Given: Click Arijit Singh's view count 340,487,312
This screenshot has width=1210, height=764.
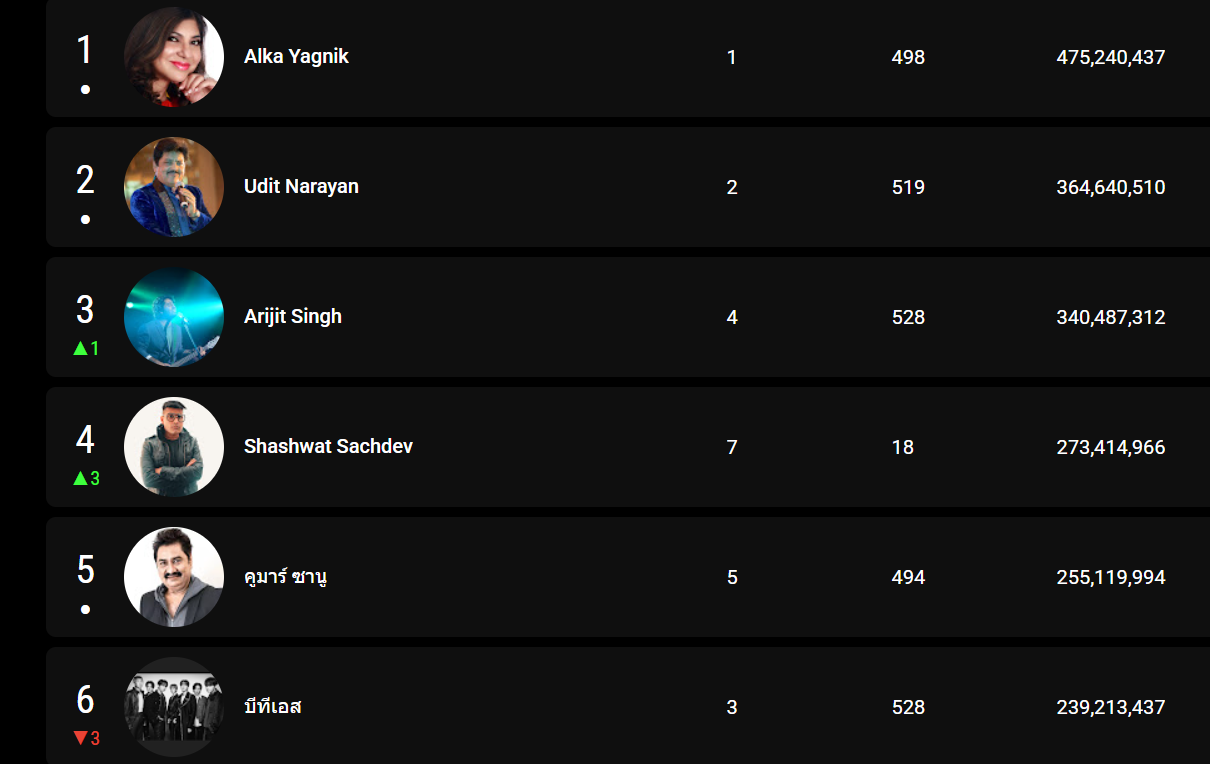Looking at the screenshot, I should click(1110, 318).
